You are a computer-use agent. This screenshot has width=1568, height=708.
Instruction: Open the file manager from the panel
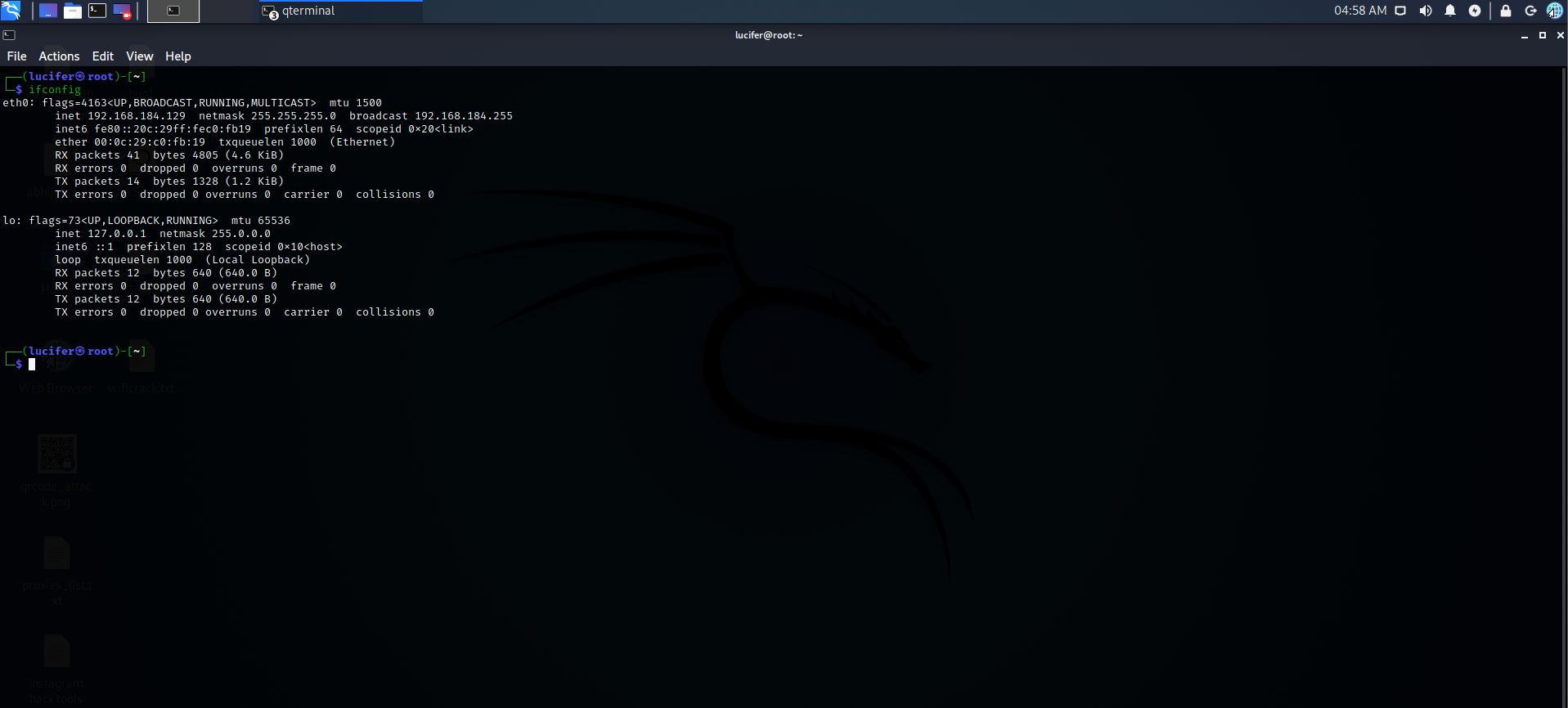click(72, 11)
